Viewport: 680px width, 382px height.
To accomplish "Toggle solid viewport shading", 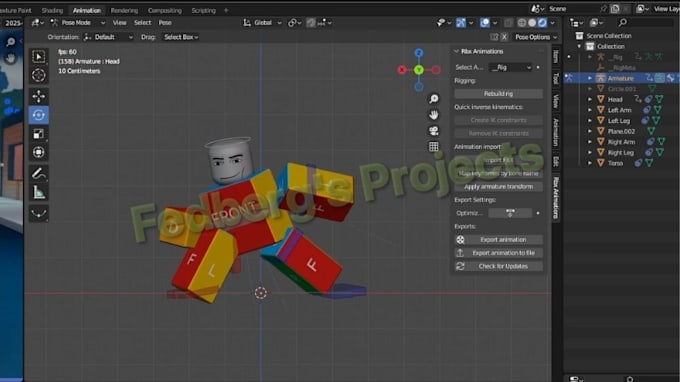I will pyautogui.click(x=532, y=23).
